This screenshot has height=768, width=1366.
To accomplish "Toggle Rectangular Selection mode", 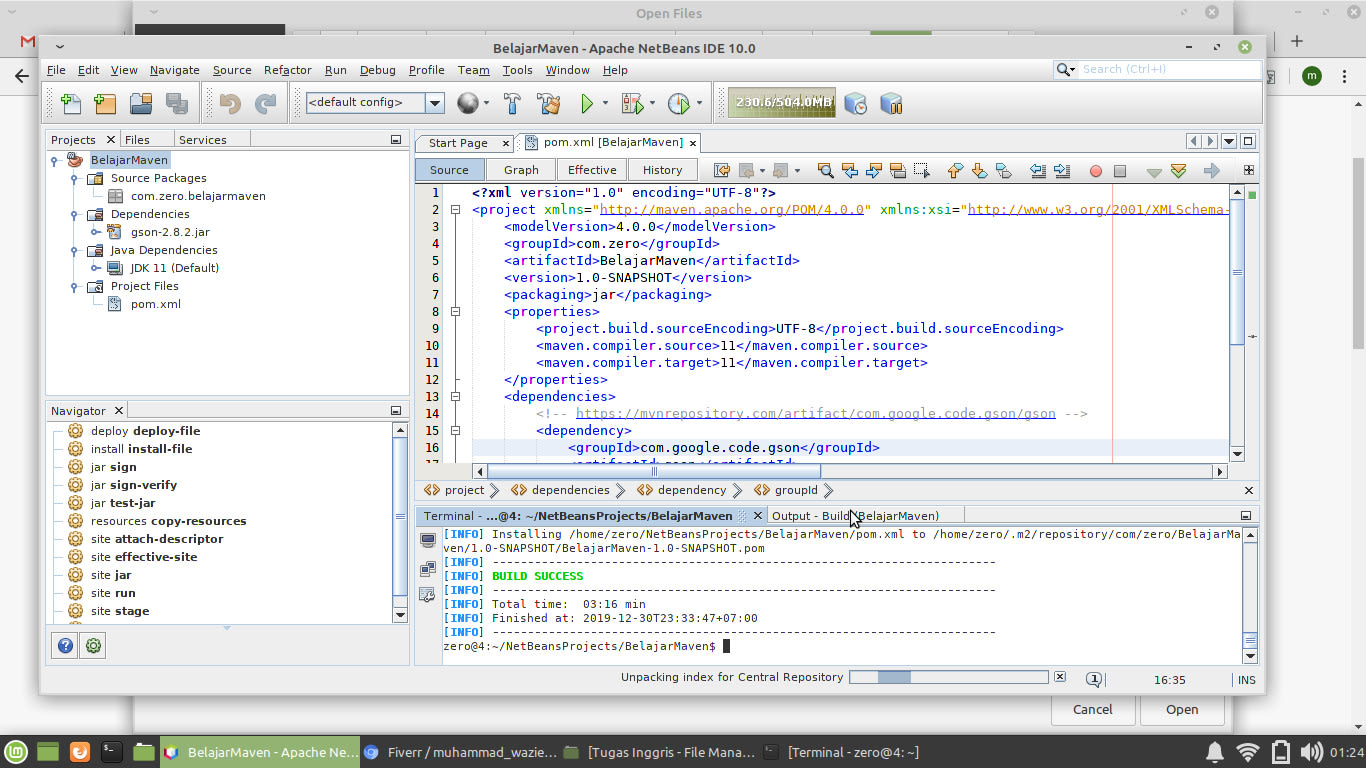I will [x=921, y=171].
